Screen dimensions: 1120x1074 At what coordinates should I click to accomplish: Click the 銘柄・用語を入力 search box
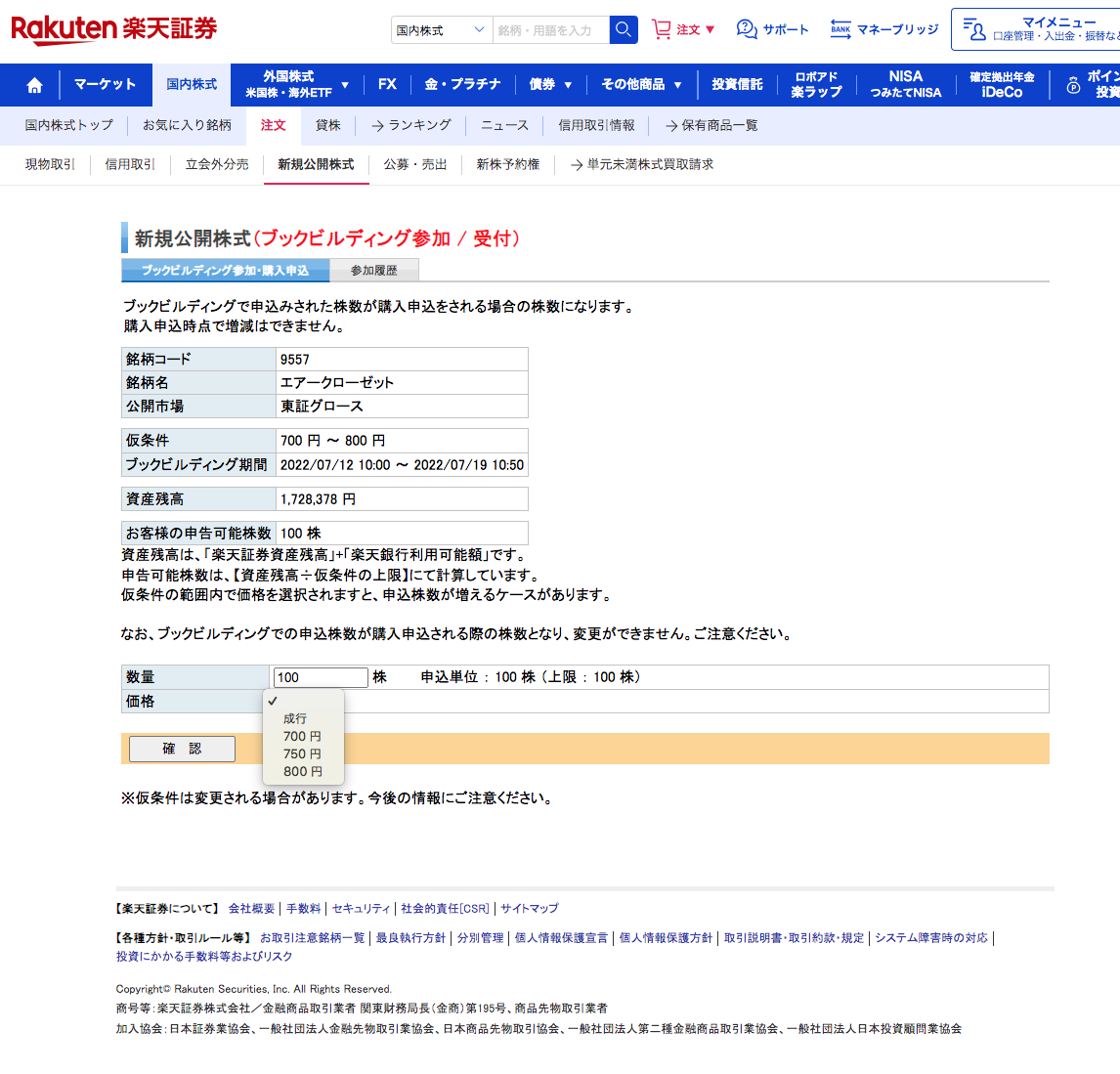(x=550, y=30)
